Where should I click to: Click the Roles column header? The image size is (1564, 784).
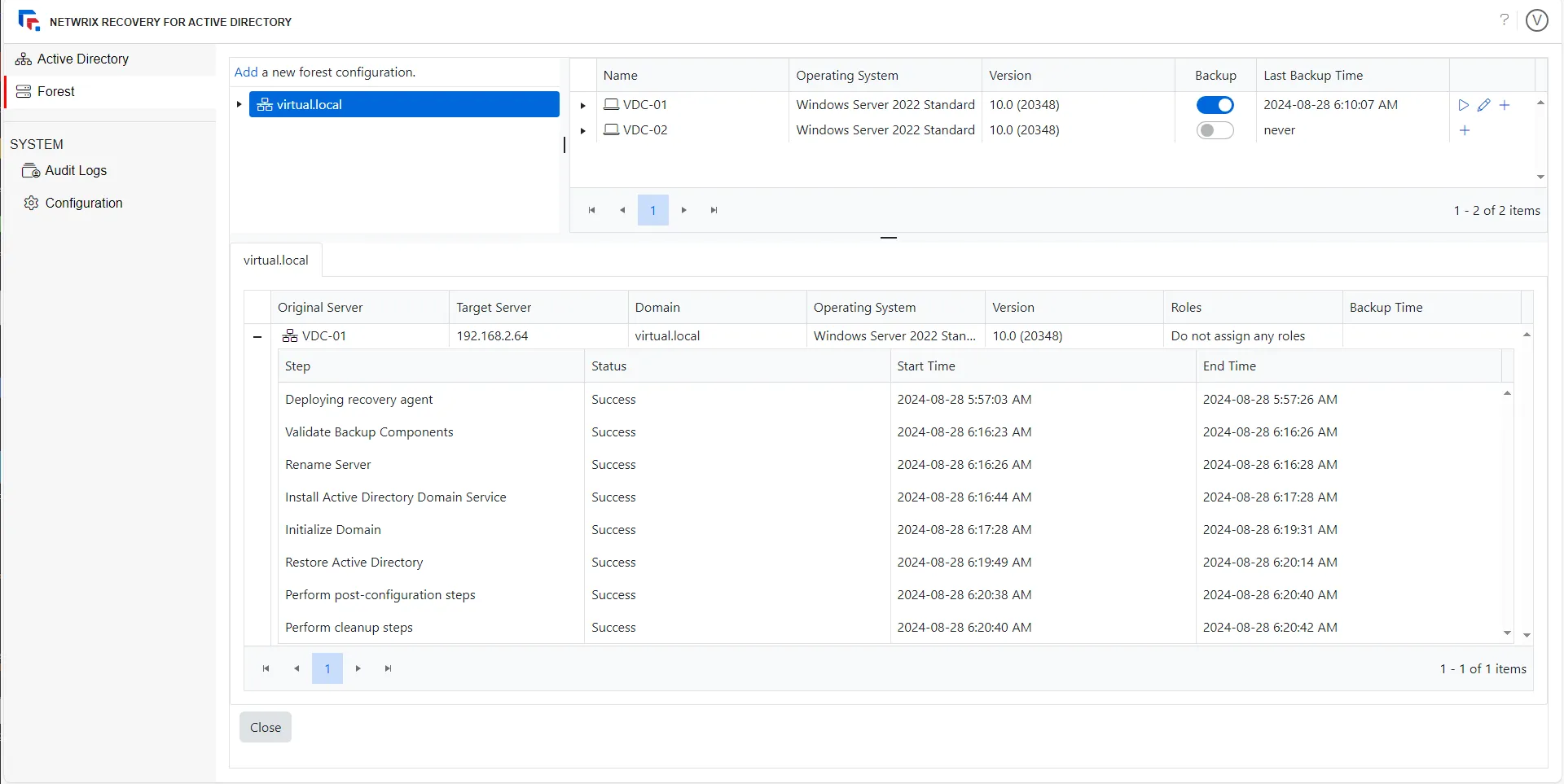click(1253, 307)
